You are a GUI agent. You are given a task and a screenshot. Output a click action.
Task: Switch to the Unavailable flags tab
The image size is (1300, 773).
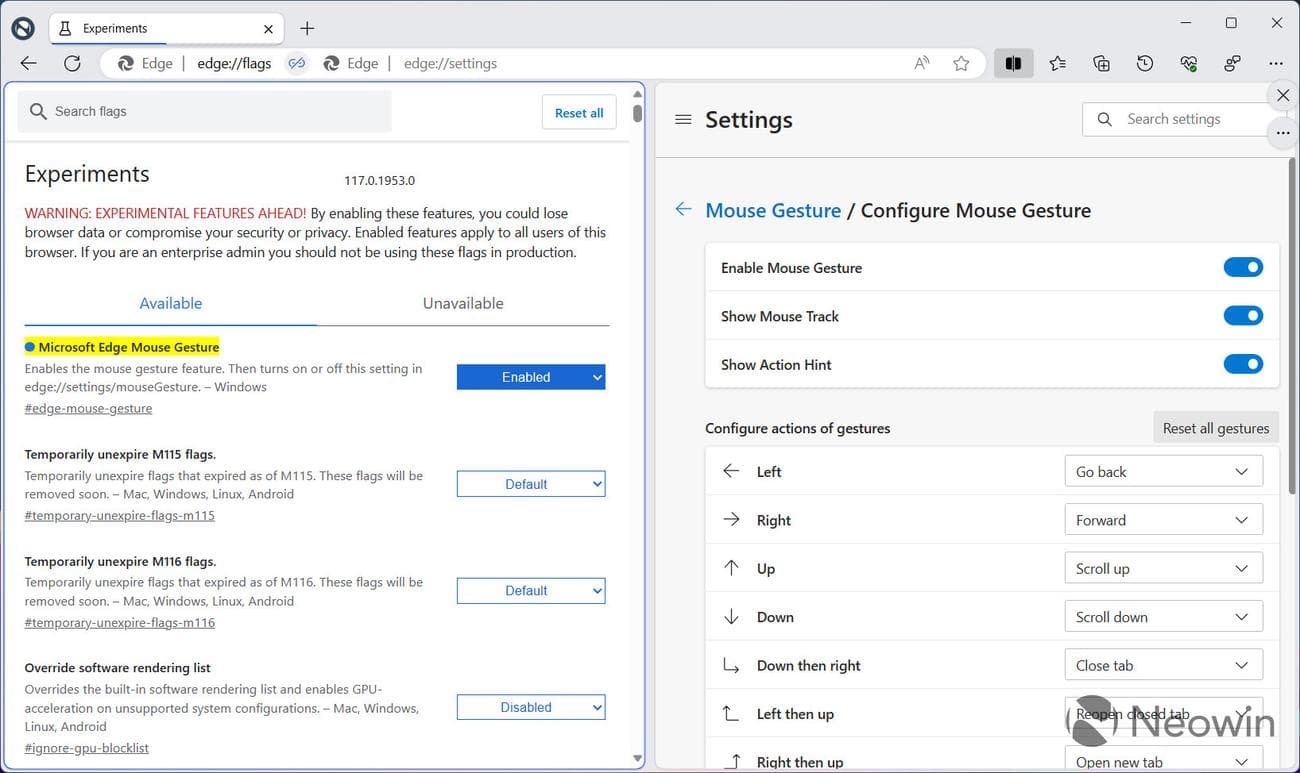pos(462,304)
